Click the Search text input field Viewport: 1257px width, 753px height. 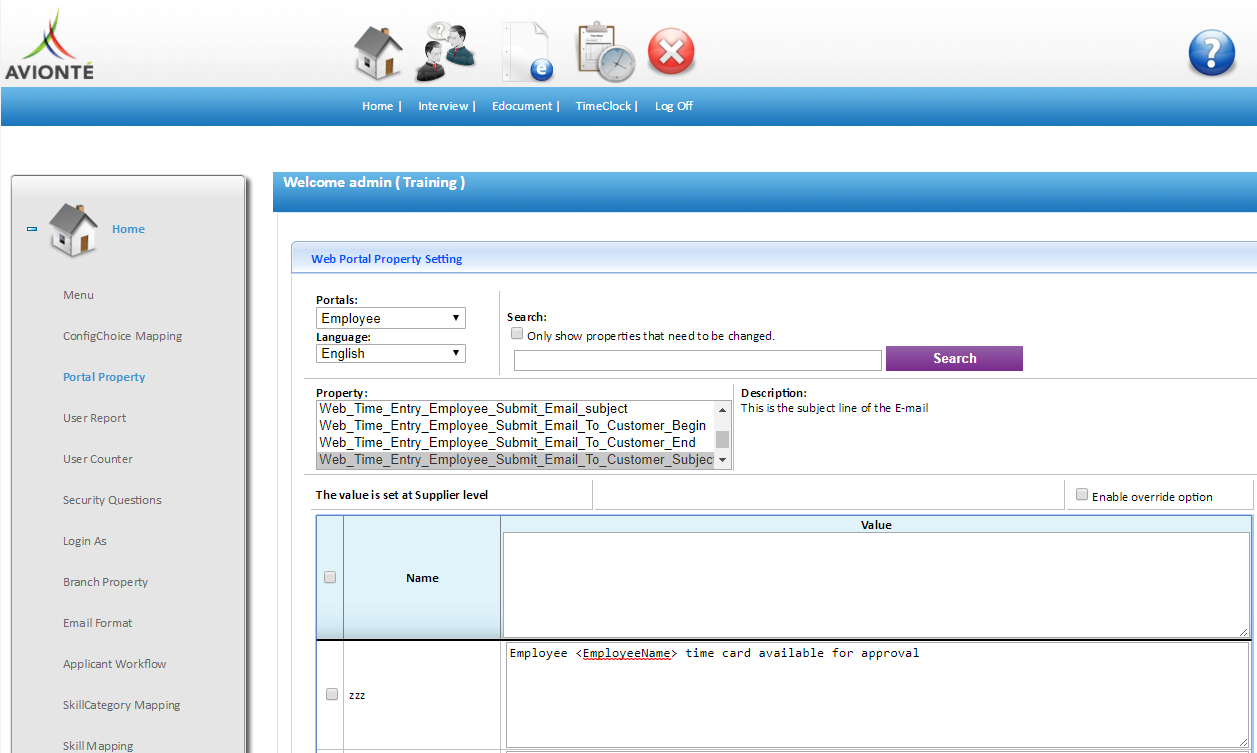coord(698,360)
